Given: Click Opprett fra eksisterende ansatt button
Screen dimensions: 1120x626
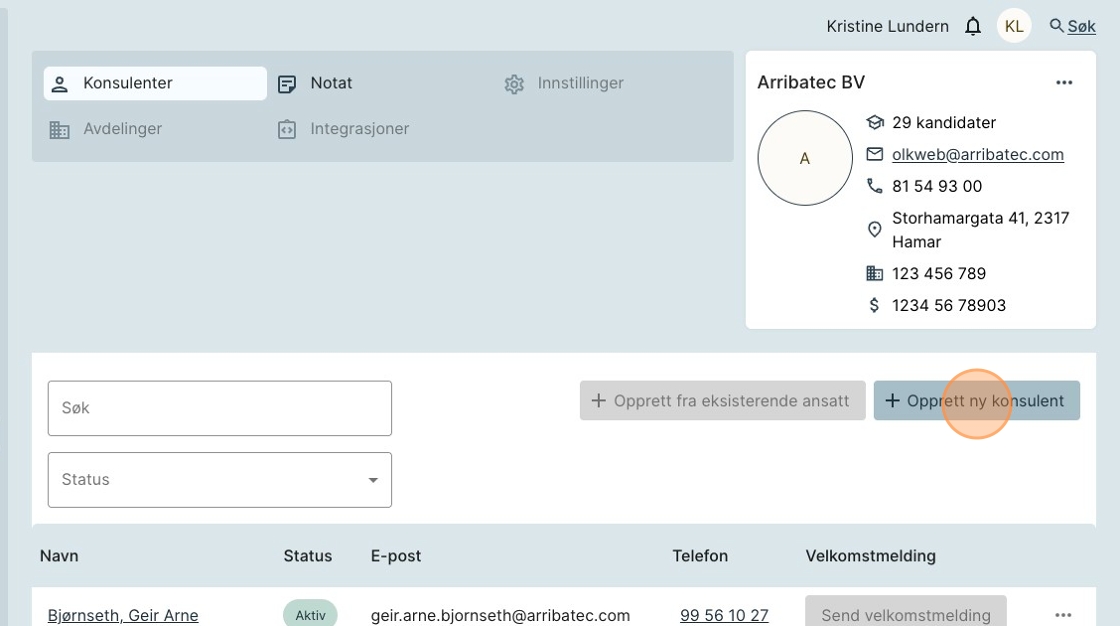Looking at the screenshot, I should pyautogui.click(x=722, y=401).
